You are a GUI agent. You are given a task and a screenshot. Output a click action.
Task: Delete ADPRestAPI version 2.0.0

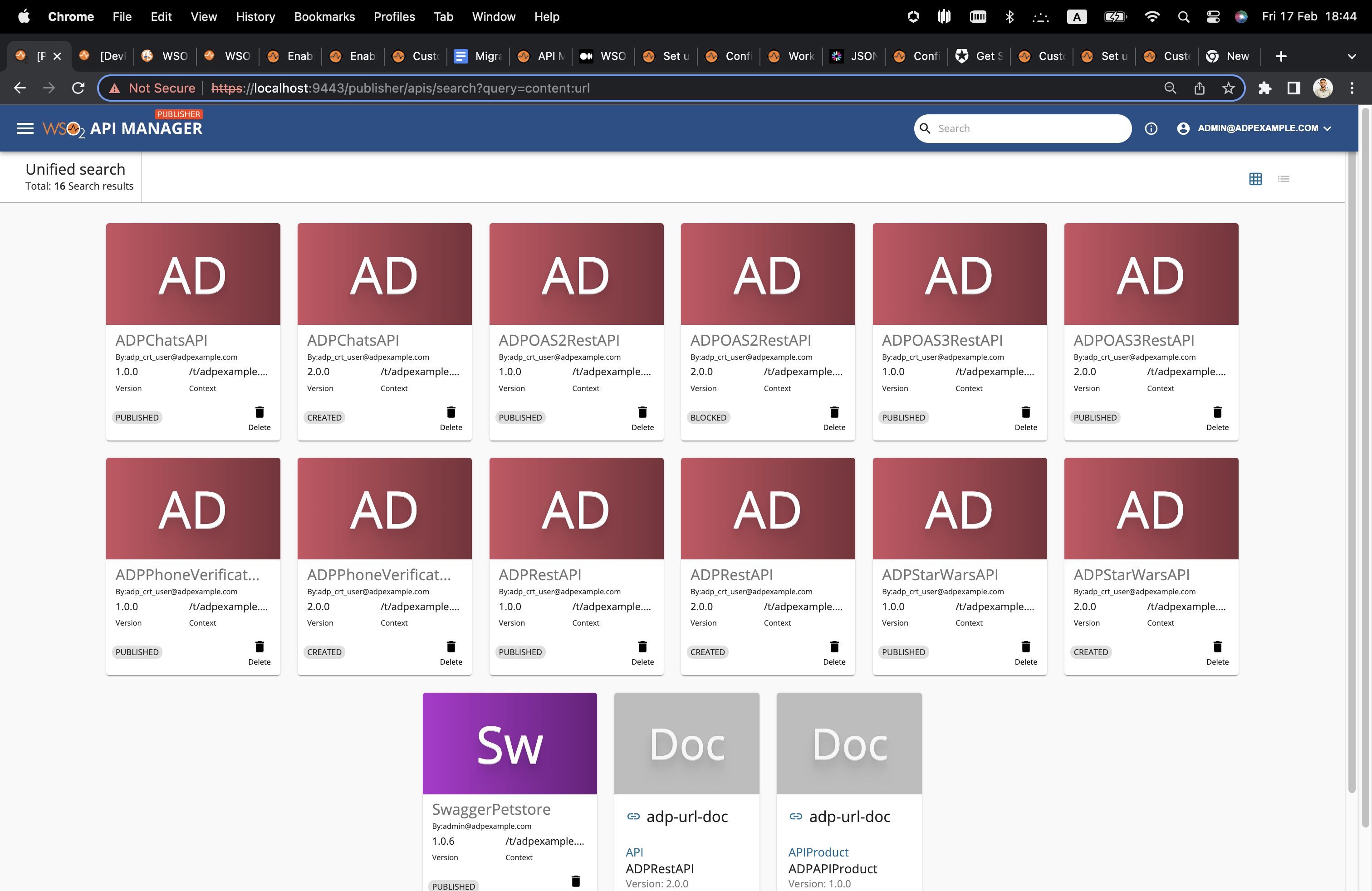834,653
